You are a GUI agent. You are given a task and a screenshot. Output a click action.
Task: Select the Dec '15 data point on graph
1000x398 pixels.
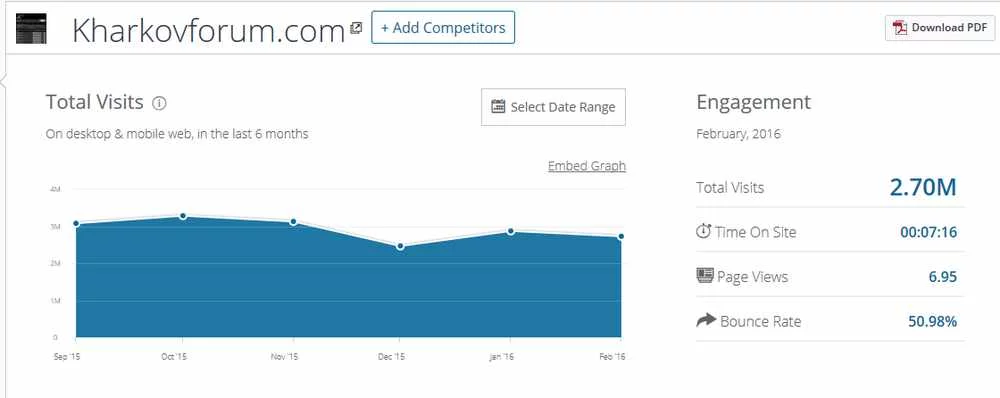pyautogui.click(x=401, y=246)
